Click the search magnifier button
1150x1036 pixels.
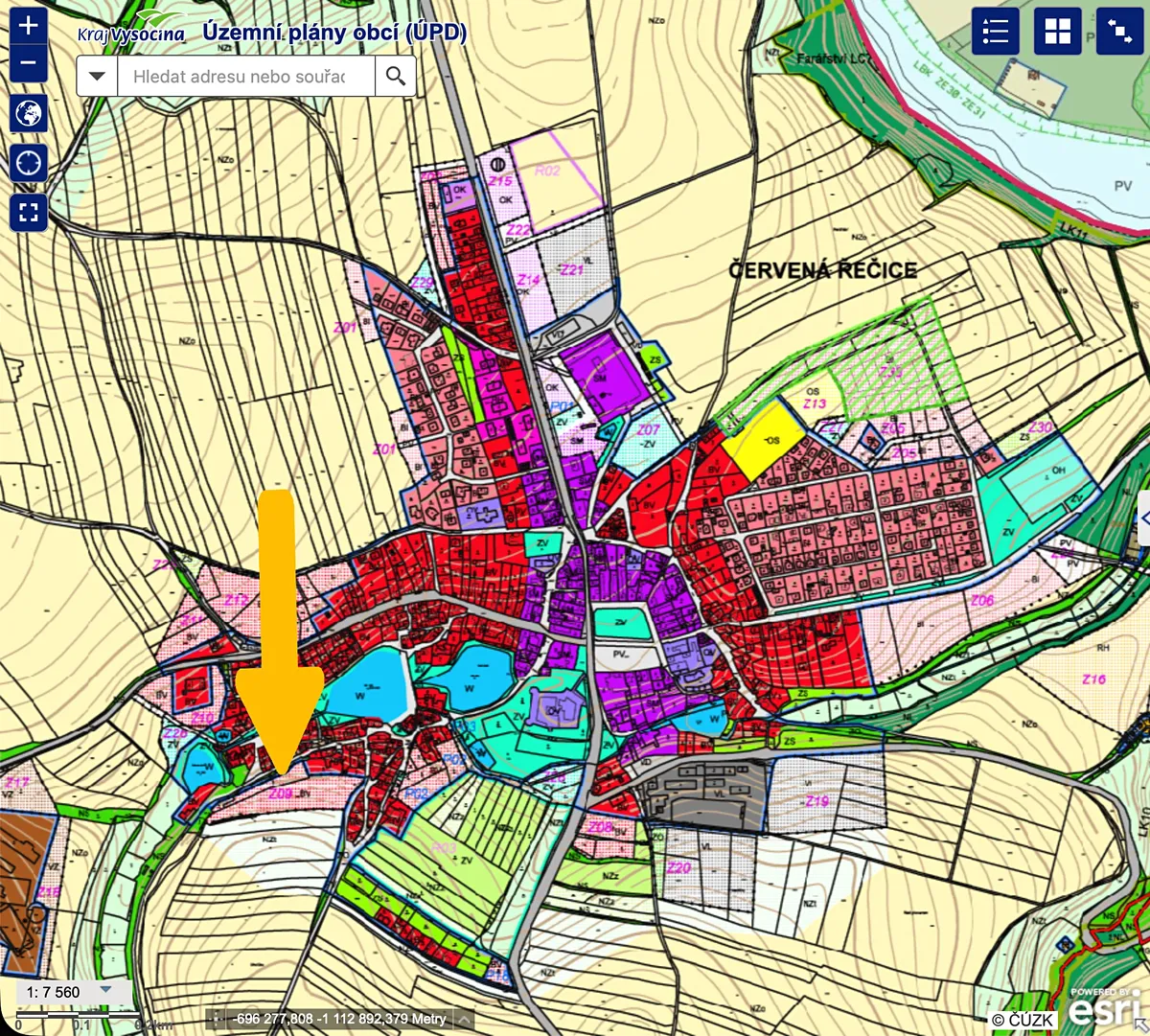tap(396, 77)
